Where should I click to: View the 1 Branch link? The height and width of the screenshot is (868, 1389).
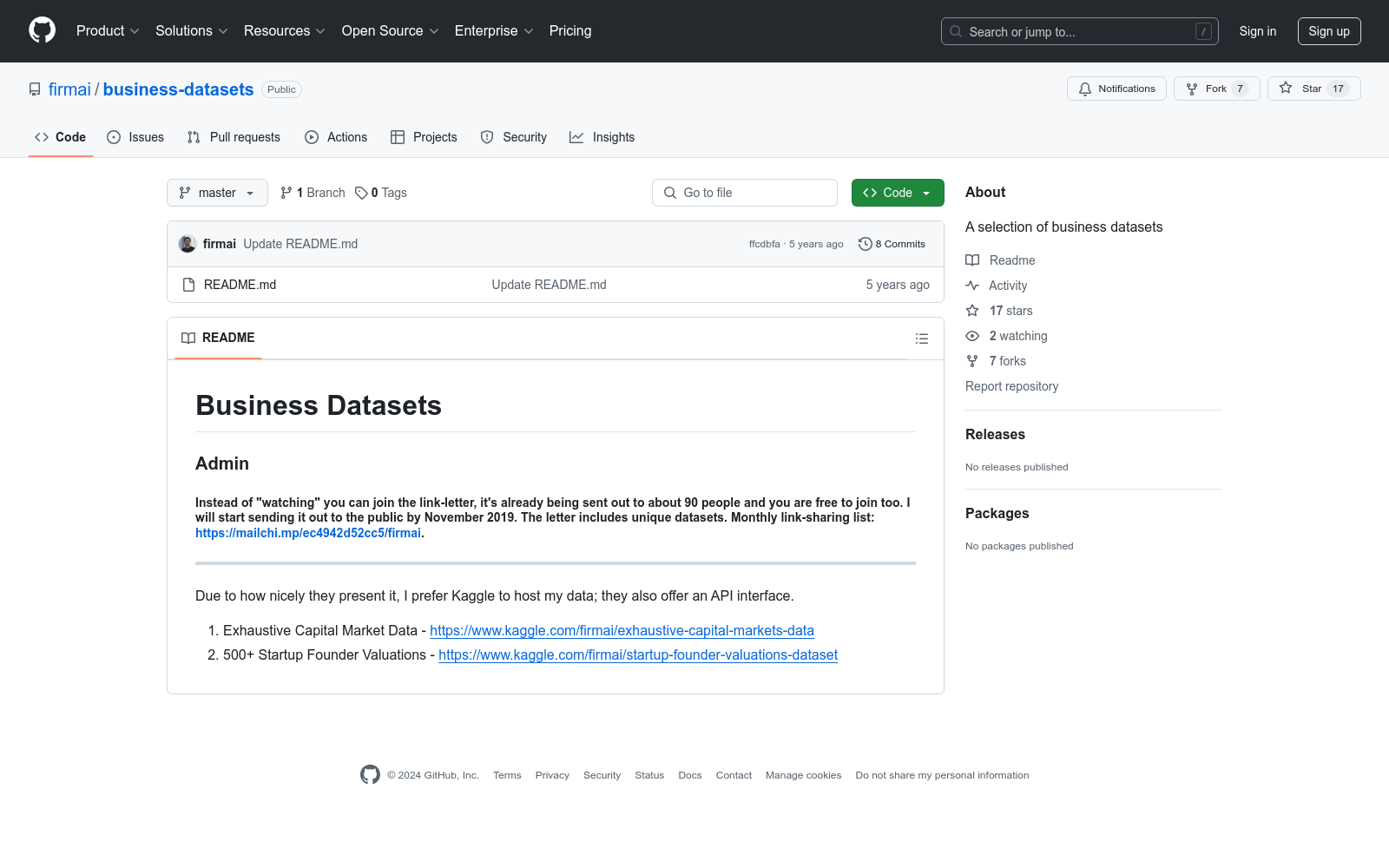pyautogui.click(x=313, y=193)
